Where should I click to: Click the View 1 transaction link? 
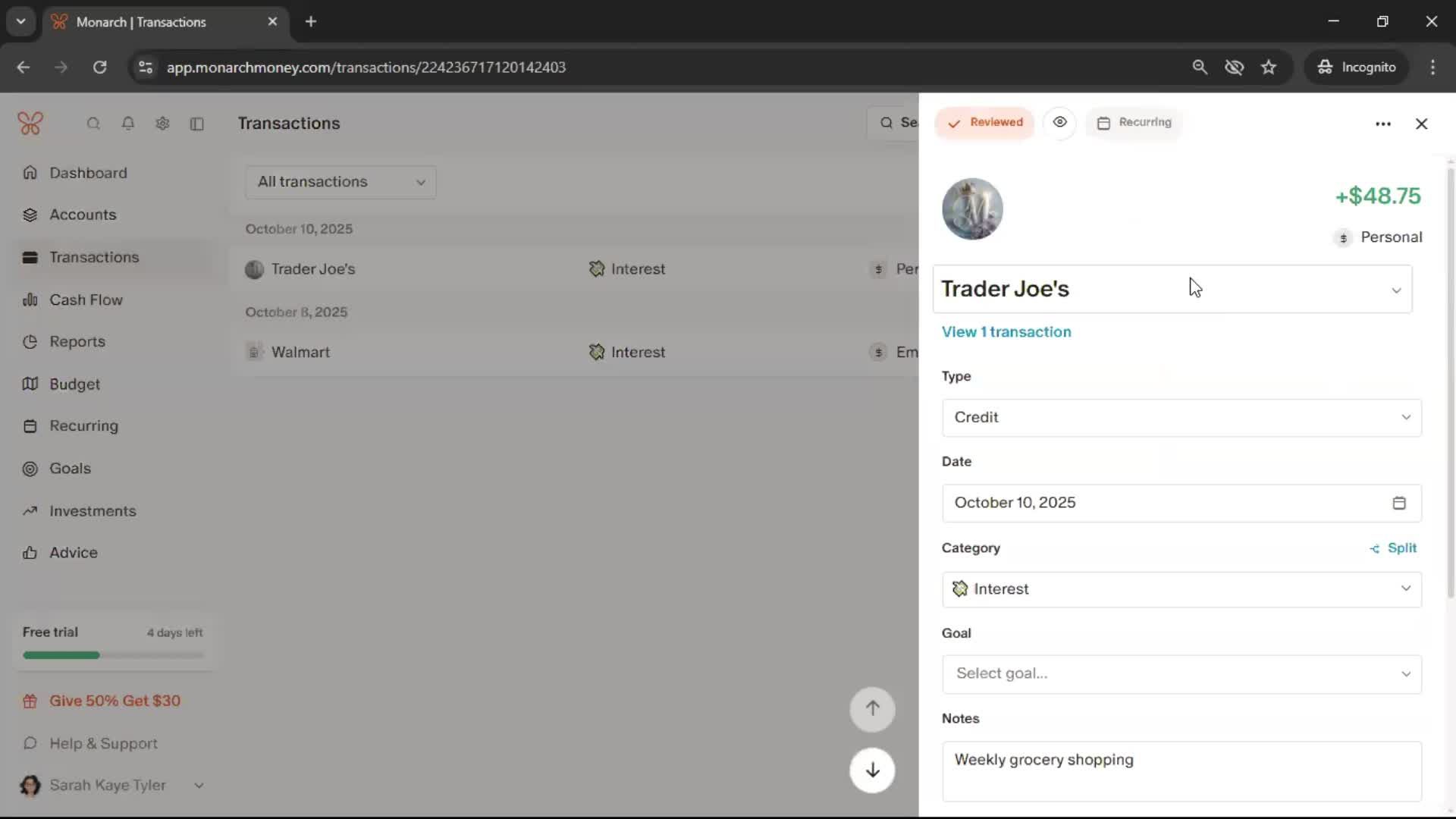click(1006, 332)
